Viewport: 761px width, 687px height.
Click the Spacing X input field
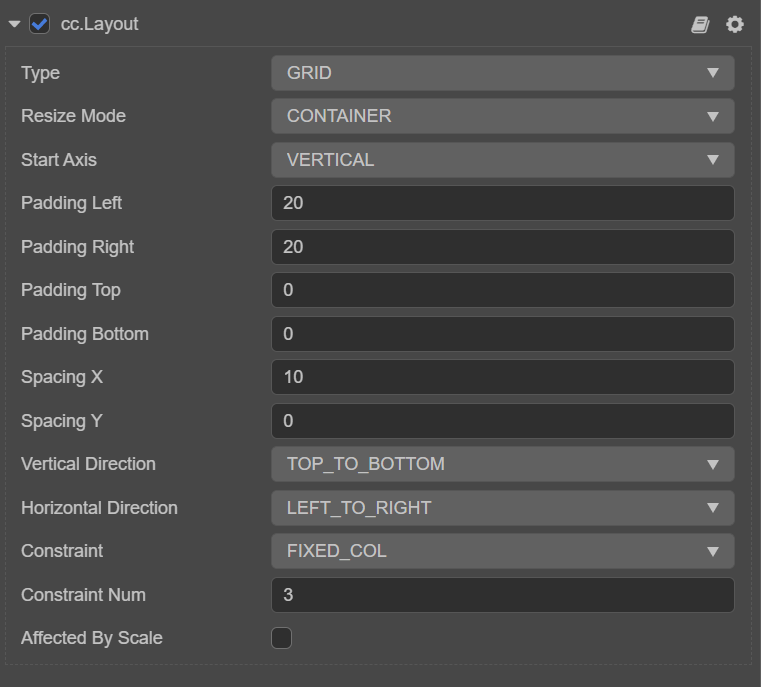click(502, 377)
